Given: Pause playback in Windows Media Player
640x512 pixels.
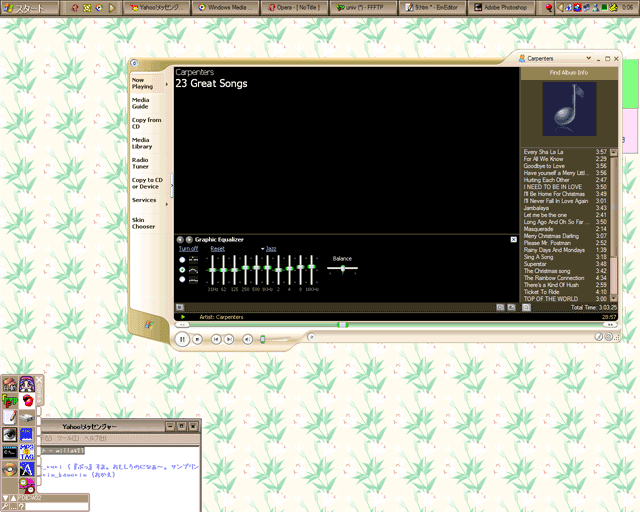Looking at the screenshot, I should point(182,339).
